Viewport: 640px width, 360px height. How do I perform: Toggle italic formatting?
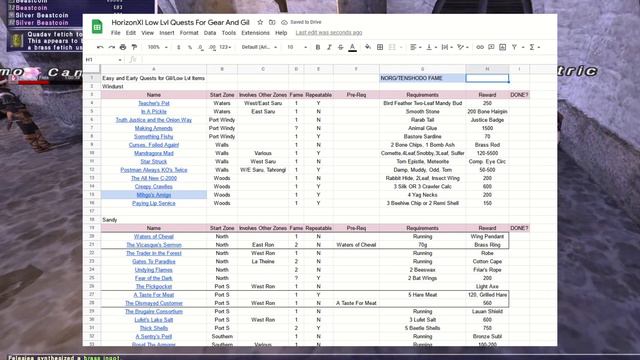click(329, 47)
